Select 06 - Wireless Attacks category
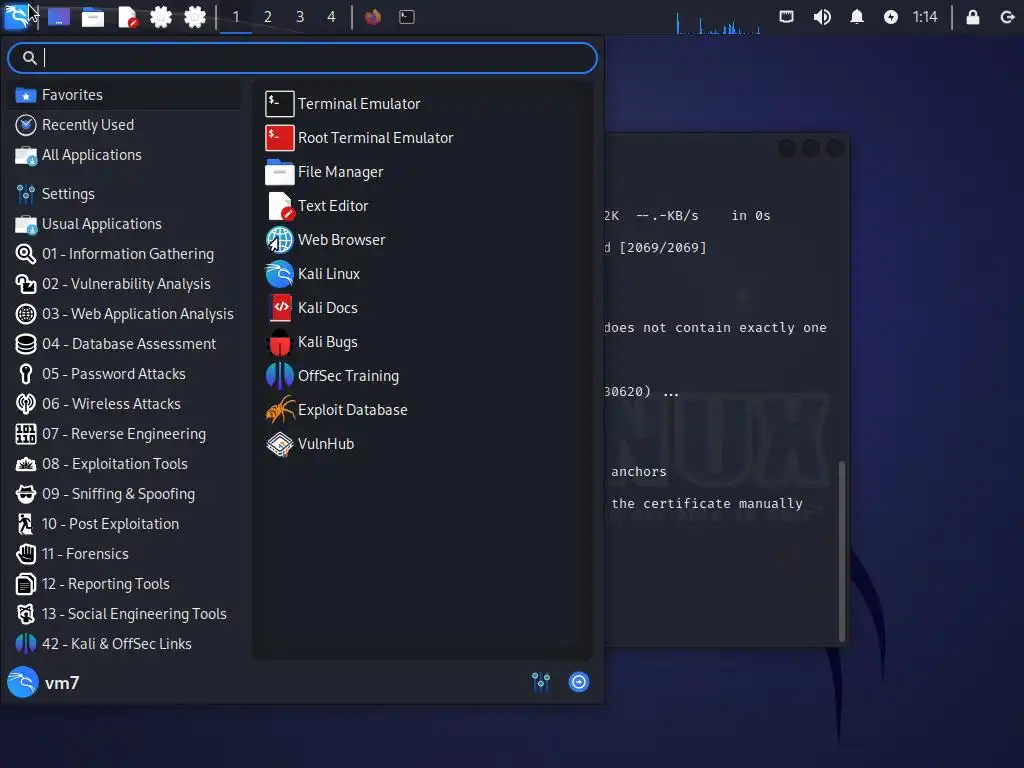 coord(125,404)
